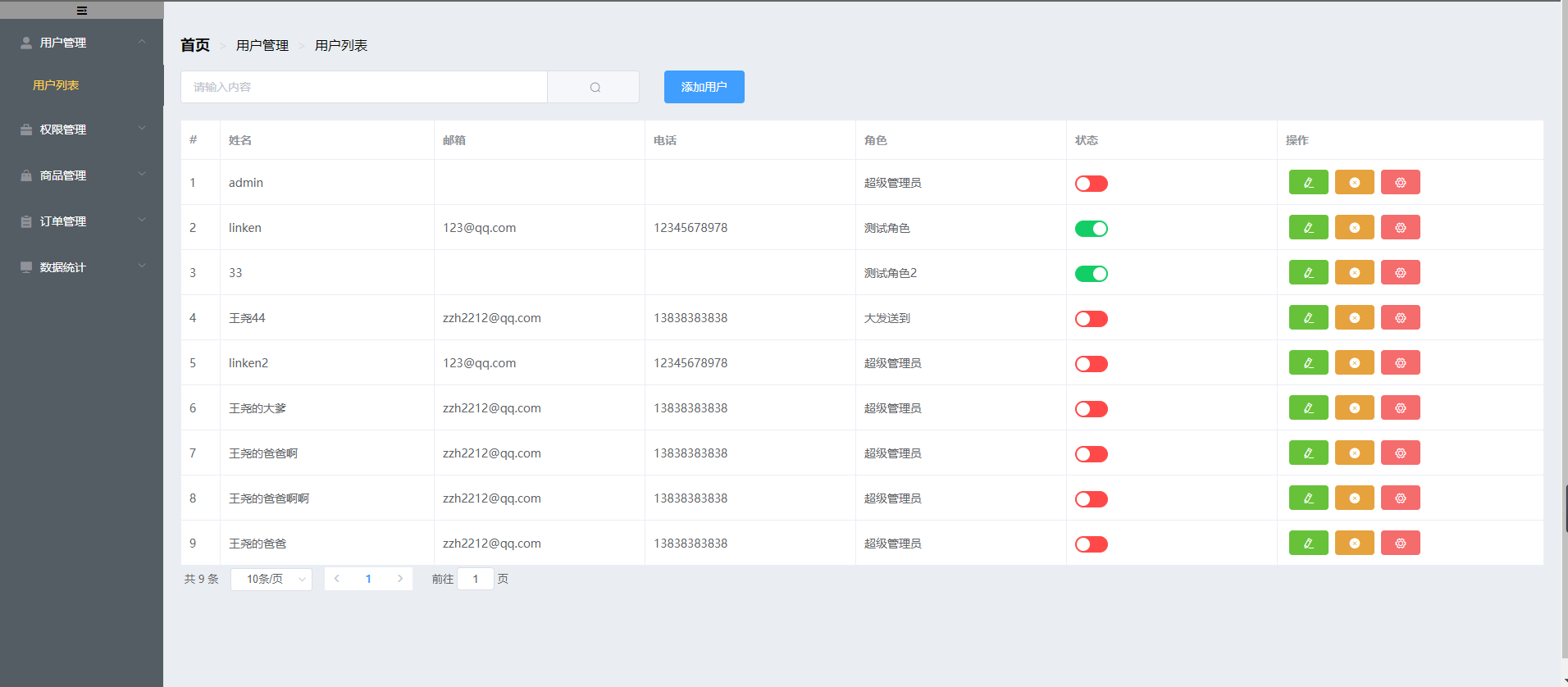Collapse sidebar using the hamburger menu icon
This screenshot has width=1568, height=687.
pyautogui.click(x=81, y=11)
